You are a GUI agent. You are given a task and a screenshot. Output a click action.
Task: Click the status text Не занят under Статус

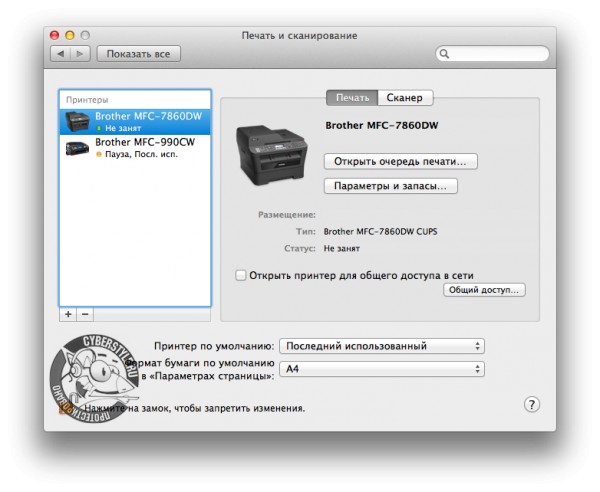coord(342,249)
